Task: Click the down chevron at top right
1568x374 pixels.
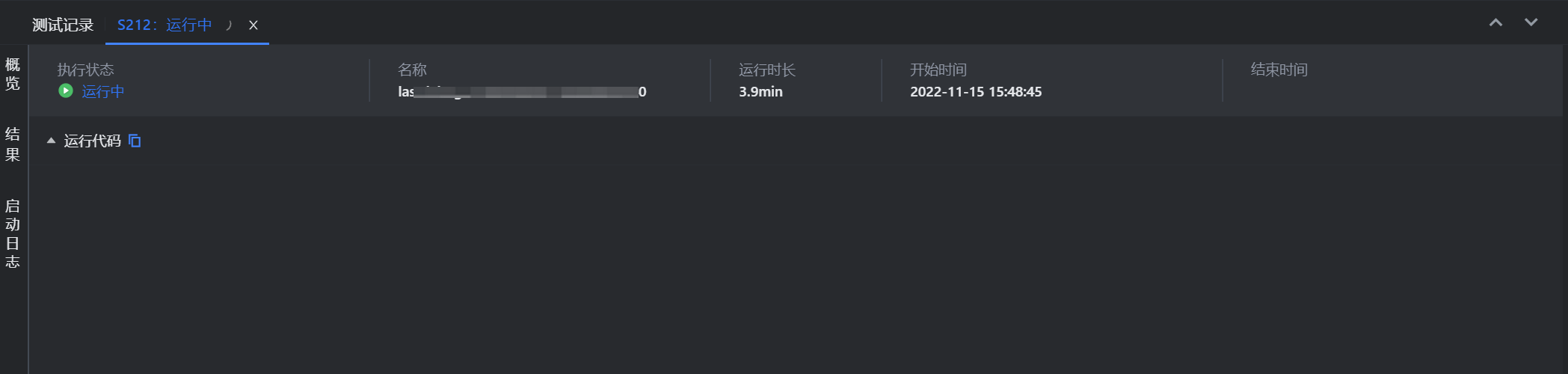Action: point(1531,22)
